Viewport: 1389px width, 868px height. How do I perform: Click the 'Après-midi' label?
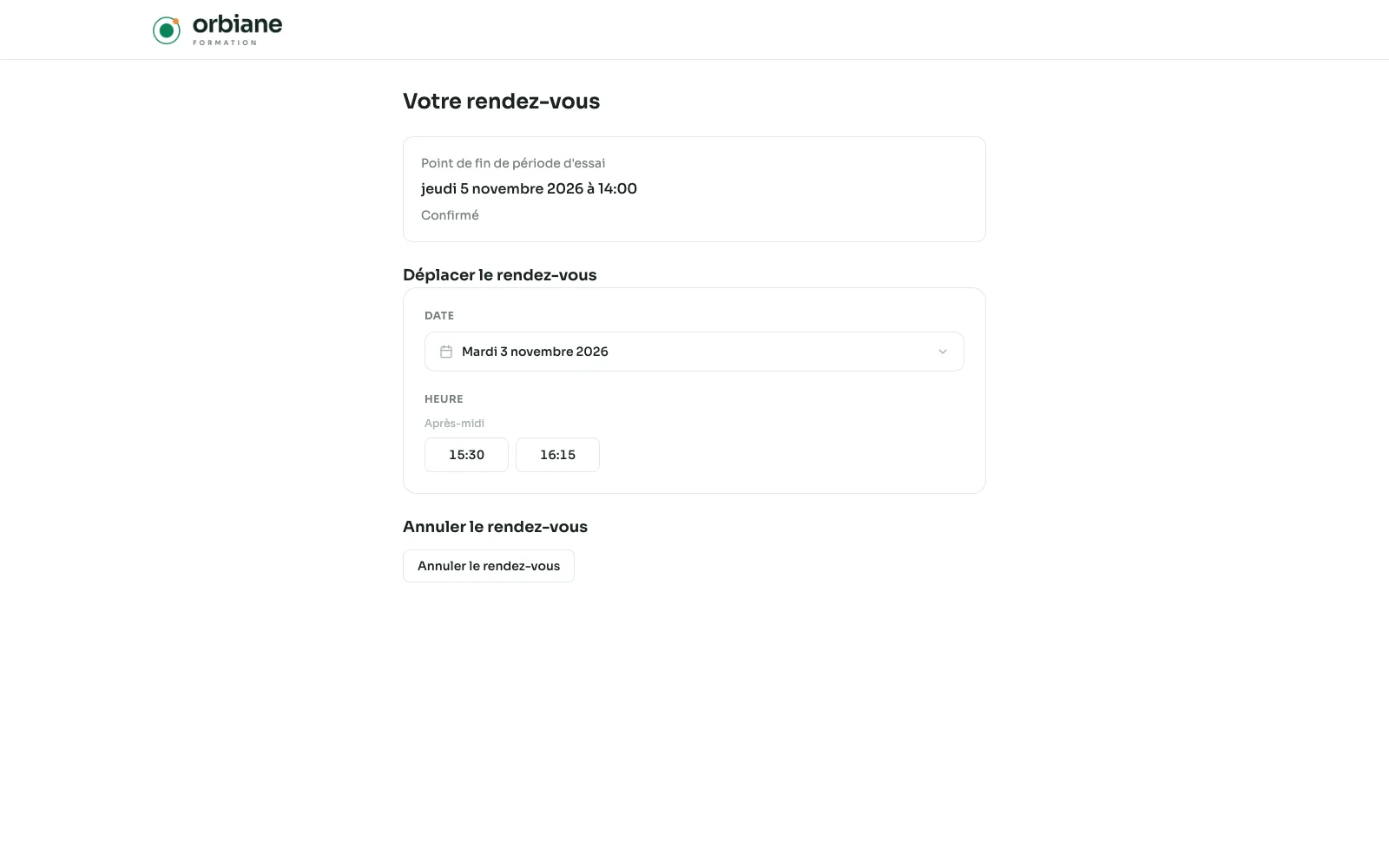coord(454,424)
